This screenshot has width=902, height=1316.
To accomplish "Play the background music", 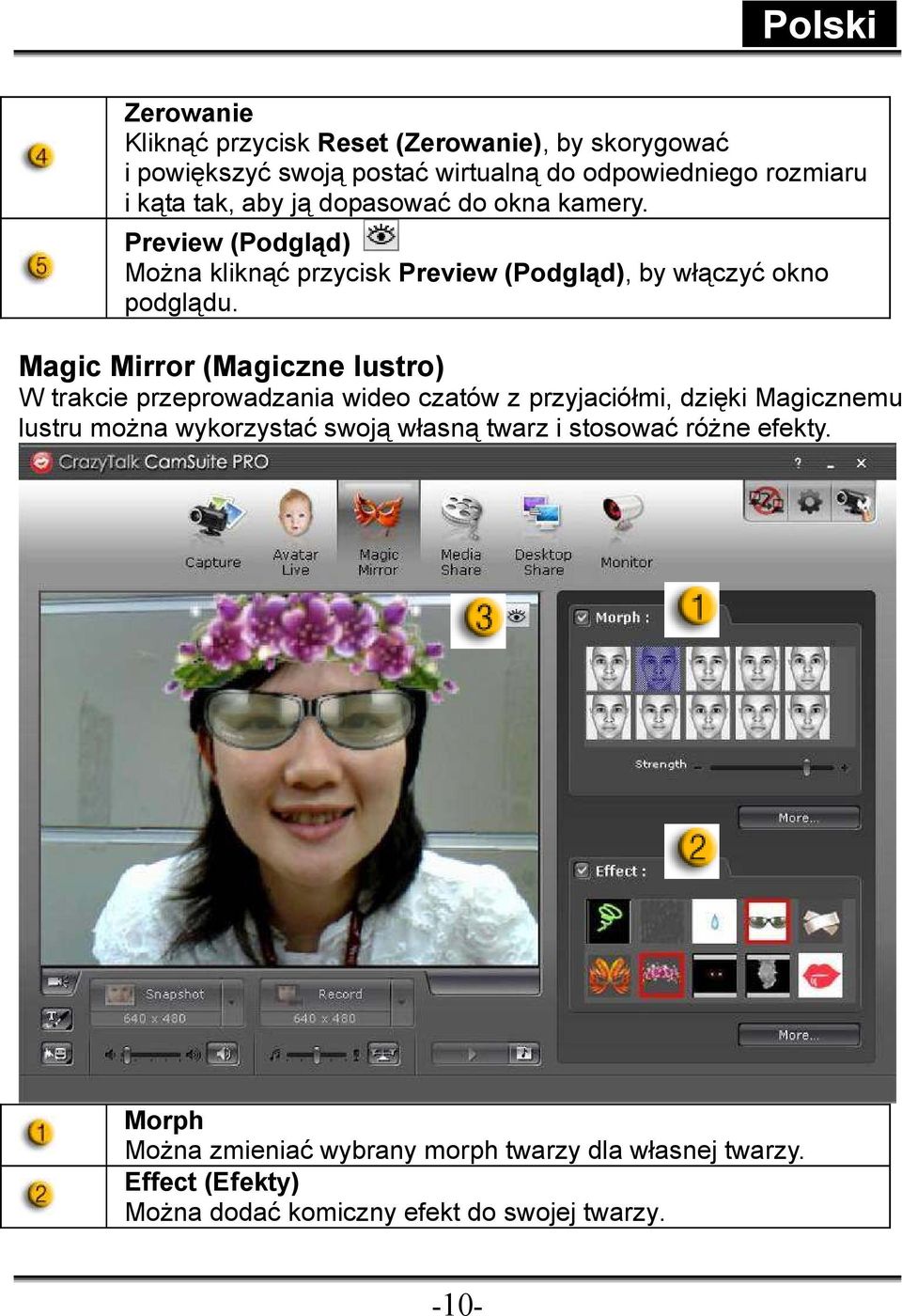I will click(x=472, y=1055).
